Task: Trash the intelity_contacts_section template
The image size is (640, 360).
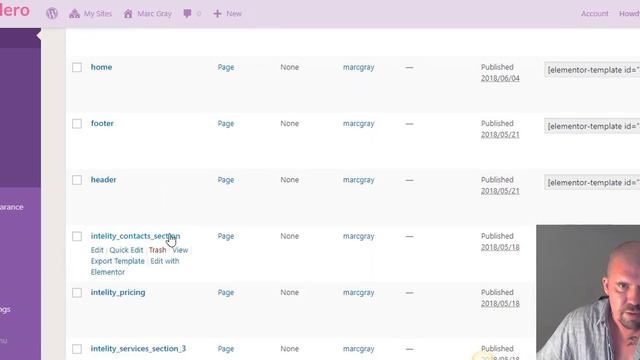Action: click(x=158, y=250)
